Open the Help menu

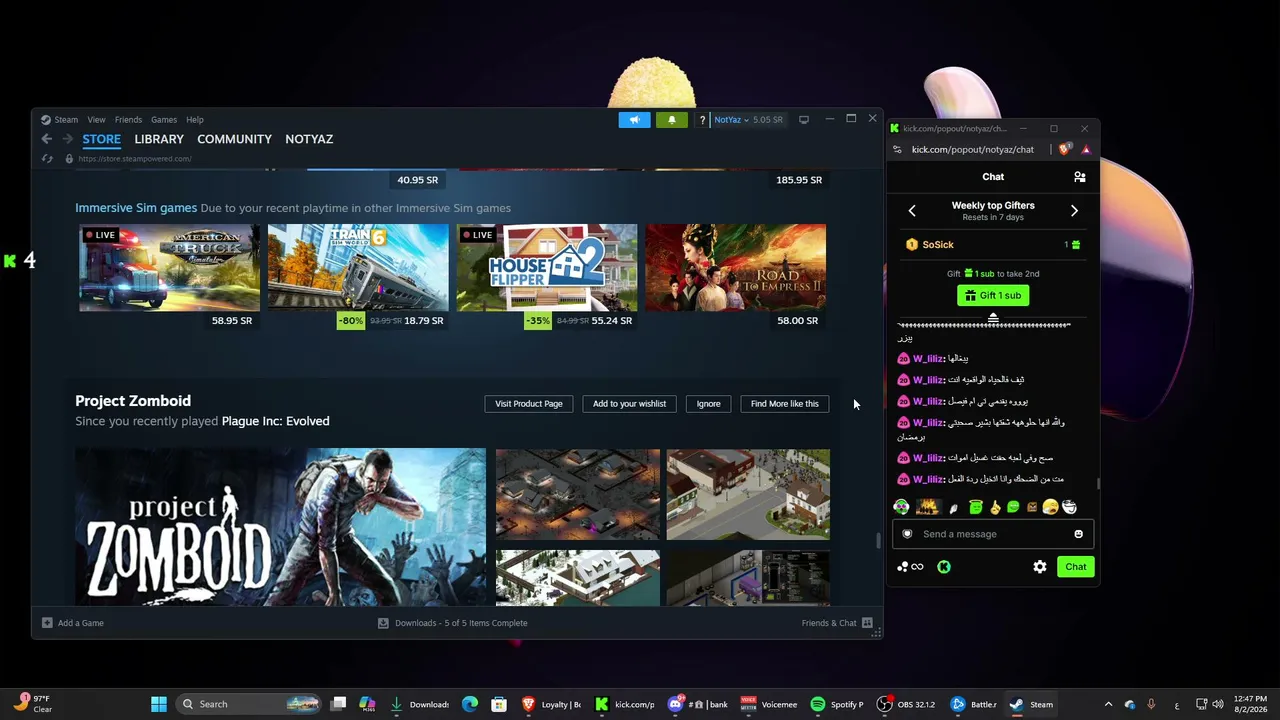pos(195,120)
